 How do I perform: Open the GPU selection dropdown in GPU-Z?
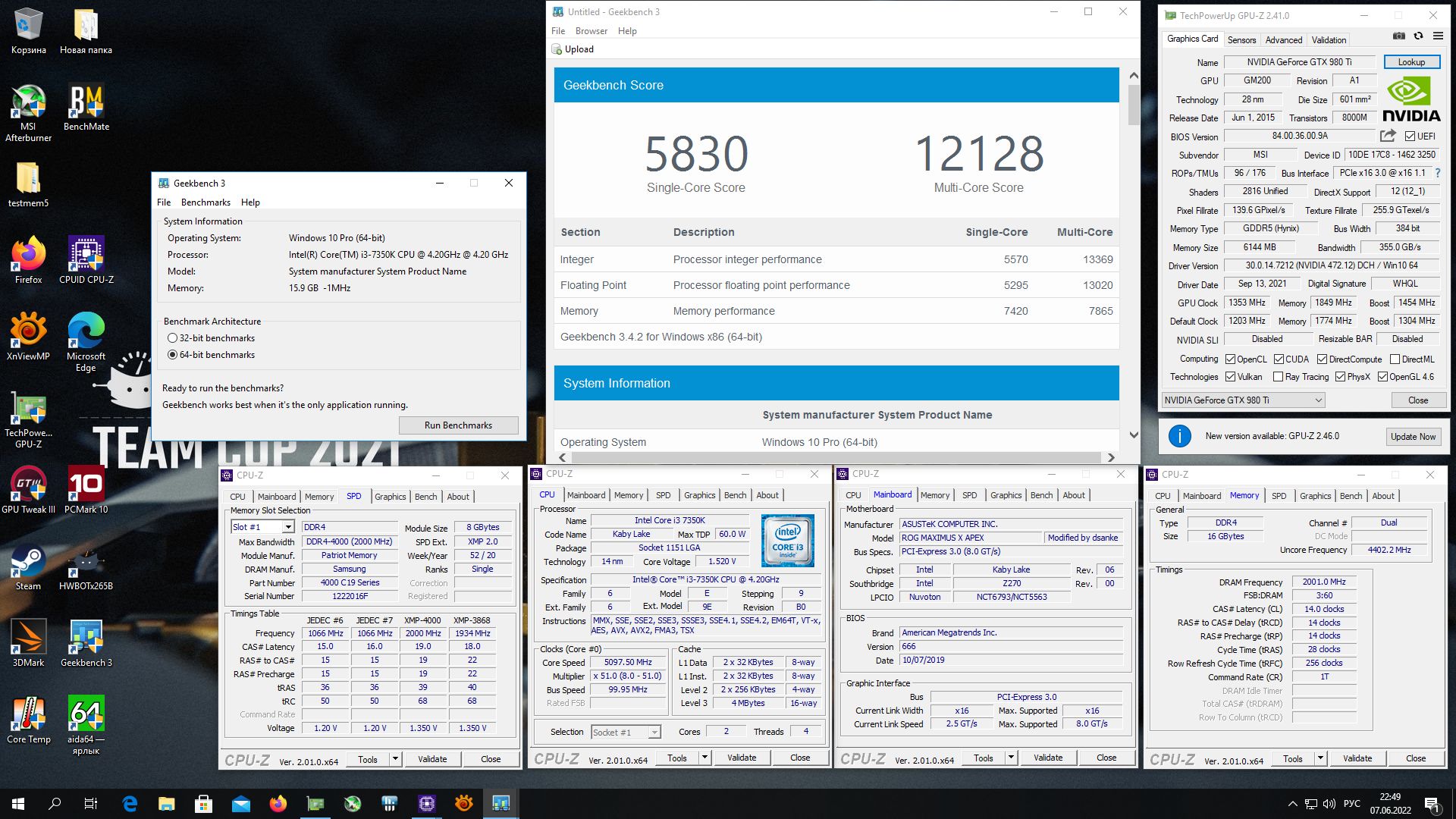coord(1243,400)
